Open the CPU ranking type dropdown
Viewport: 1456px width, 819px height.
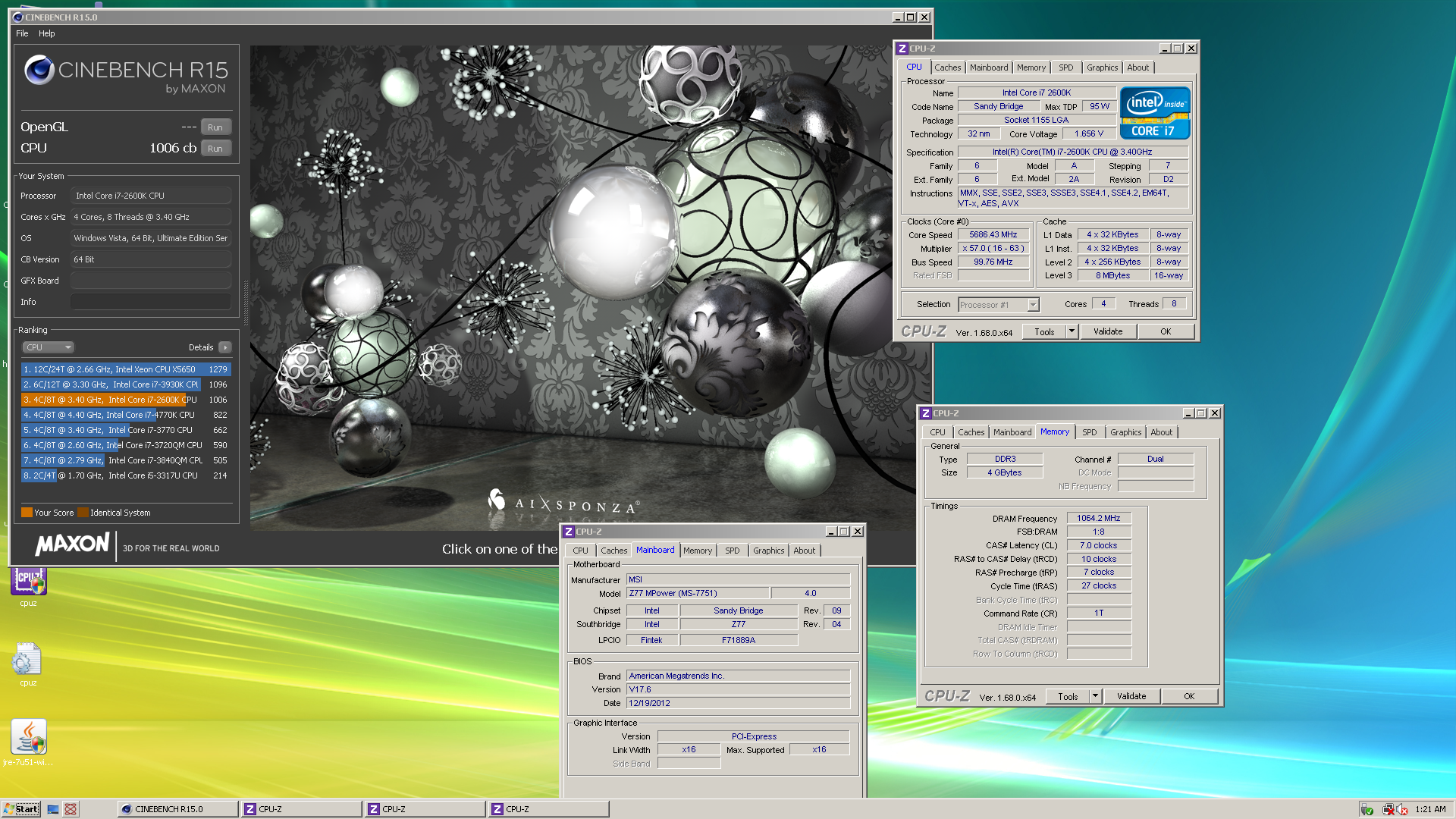(x=48, y=347)
